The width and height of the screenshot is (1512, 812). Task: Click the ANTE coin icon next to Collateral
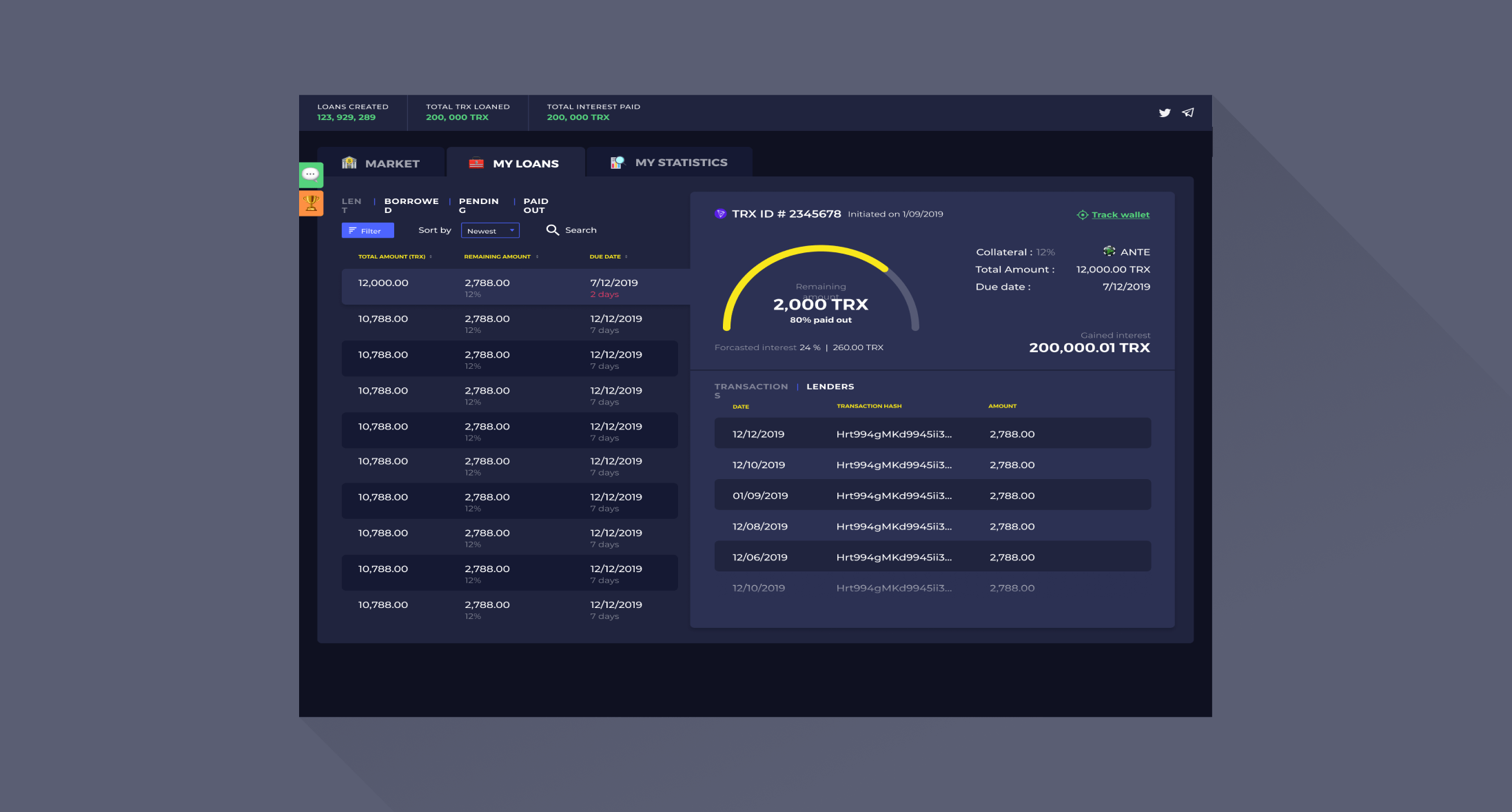pos(1109,251)
